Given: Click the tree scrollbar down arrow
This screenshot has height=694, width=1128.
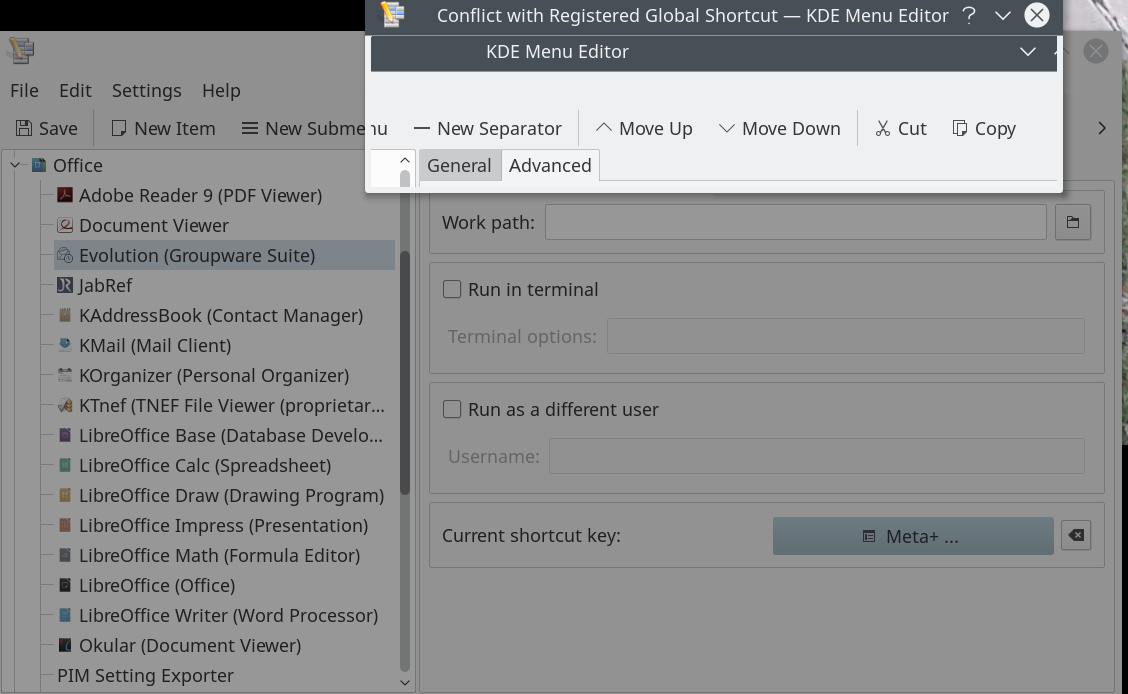Looking at the screenshot, I should click(x=404, y=682).
